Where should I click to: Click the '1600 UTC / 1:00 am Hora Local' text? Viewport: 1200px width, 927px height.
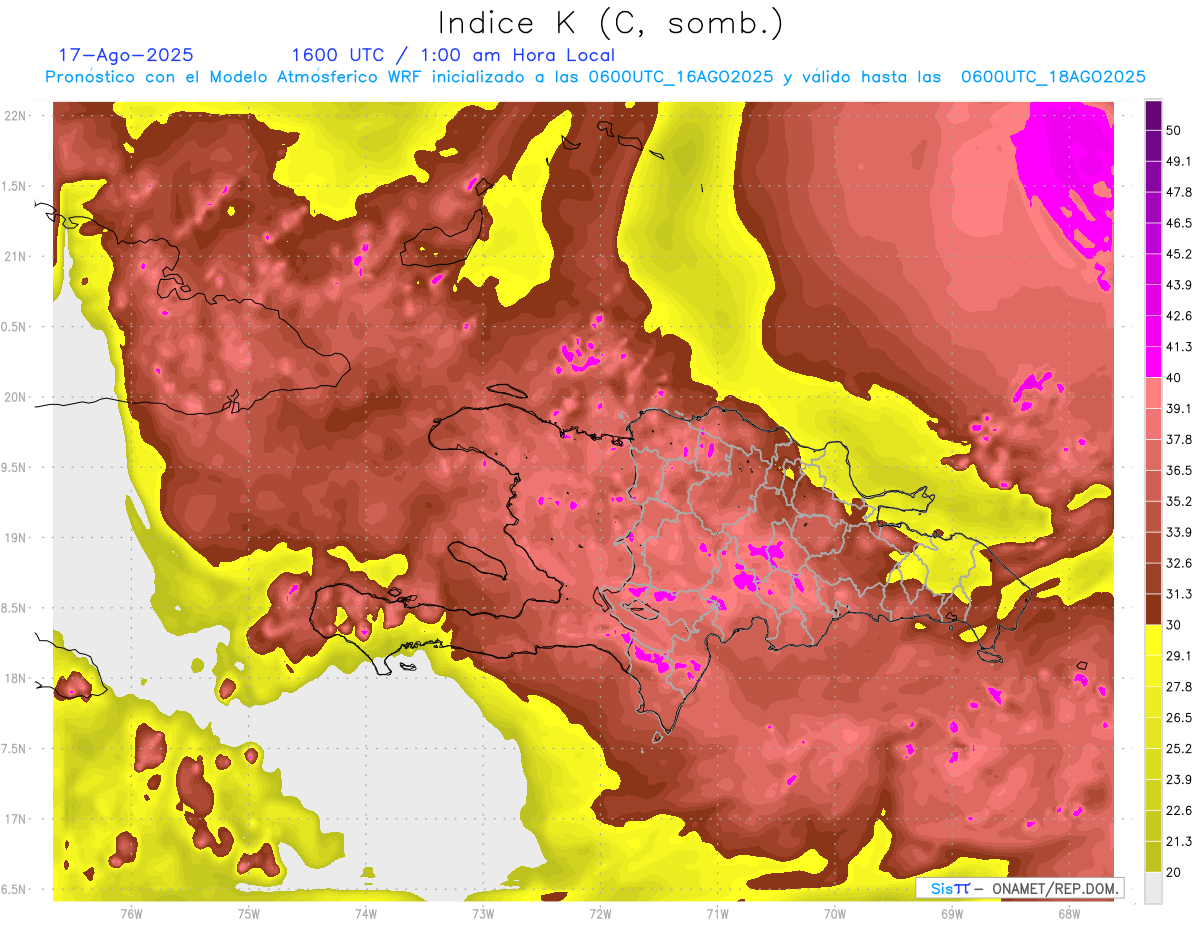[x=453, y=55]
